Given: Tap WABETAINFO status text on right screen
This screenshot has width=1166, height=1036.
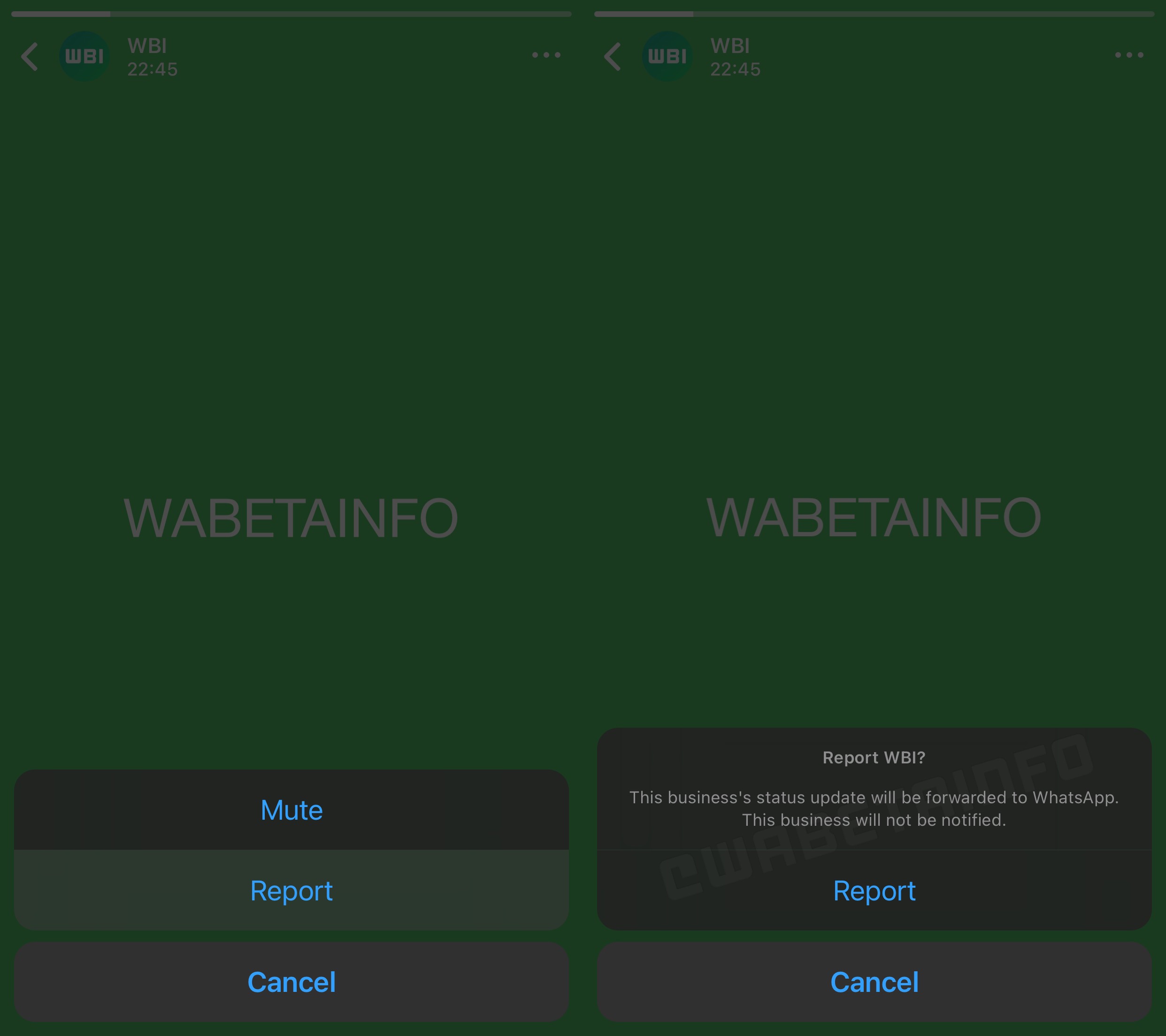Looking at the screenshot, I should pyautogui.click(x=874, y=518).
